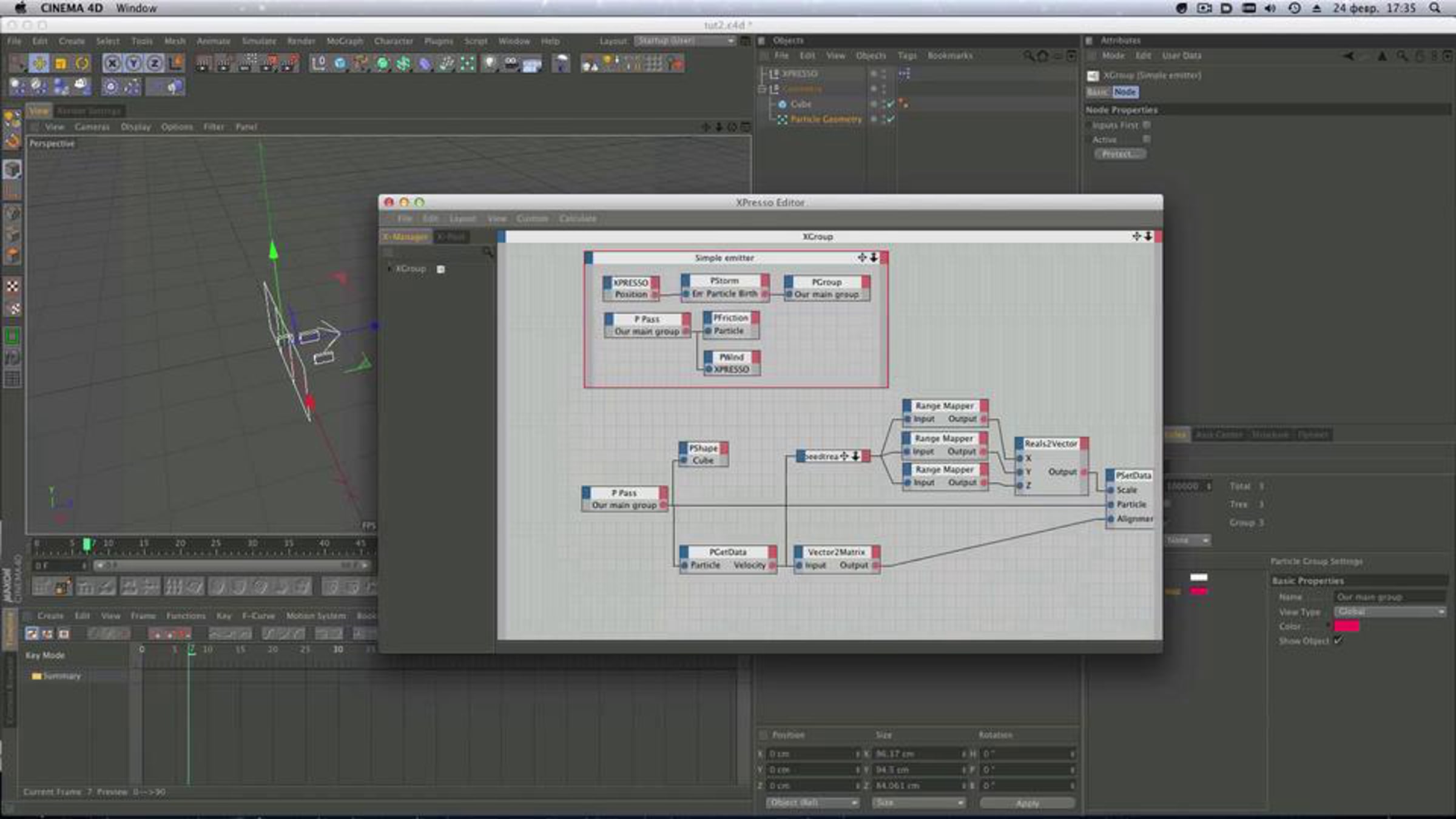Toggle the Y-axis lock icon
Screen dimensions: 1456x819
133,63
